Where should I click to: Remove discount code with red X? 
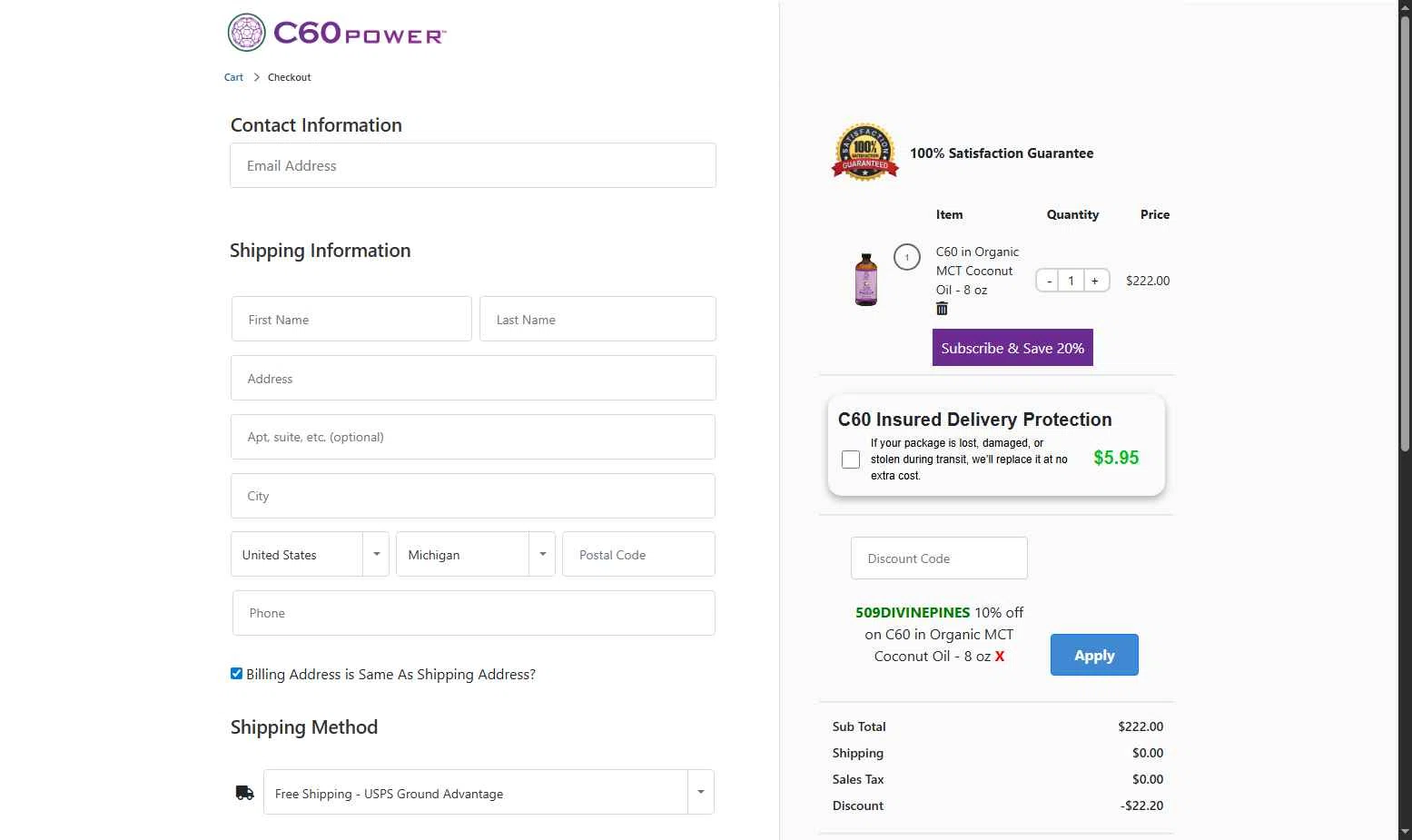point(1000,657)
